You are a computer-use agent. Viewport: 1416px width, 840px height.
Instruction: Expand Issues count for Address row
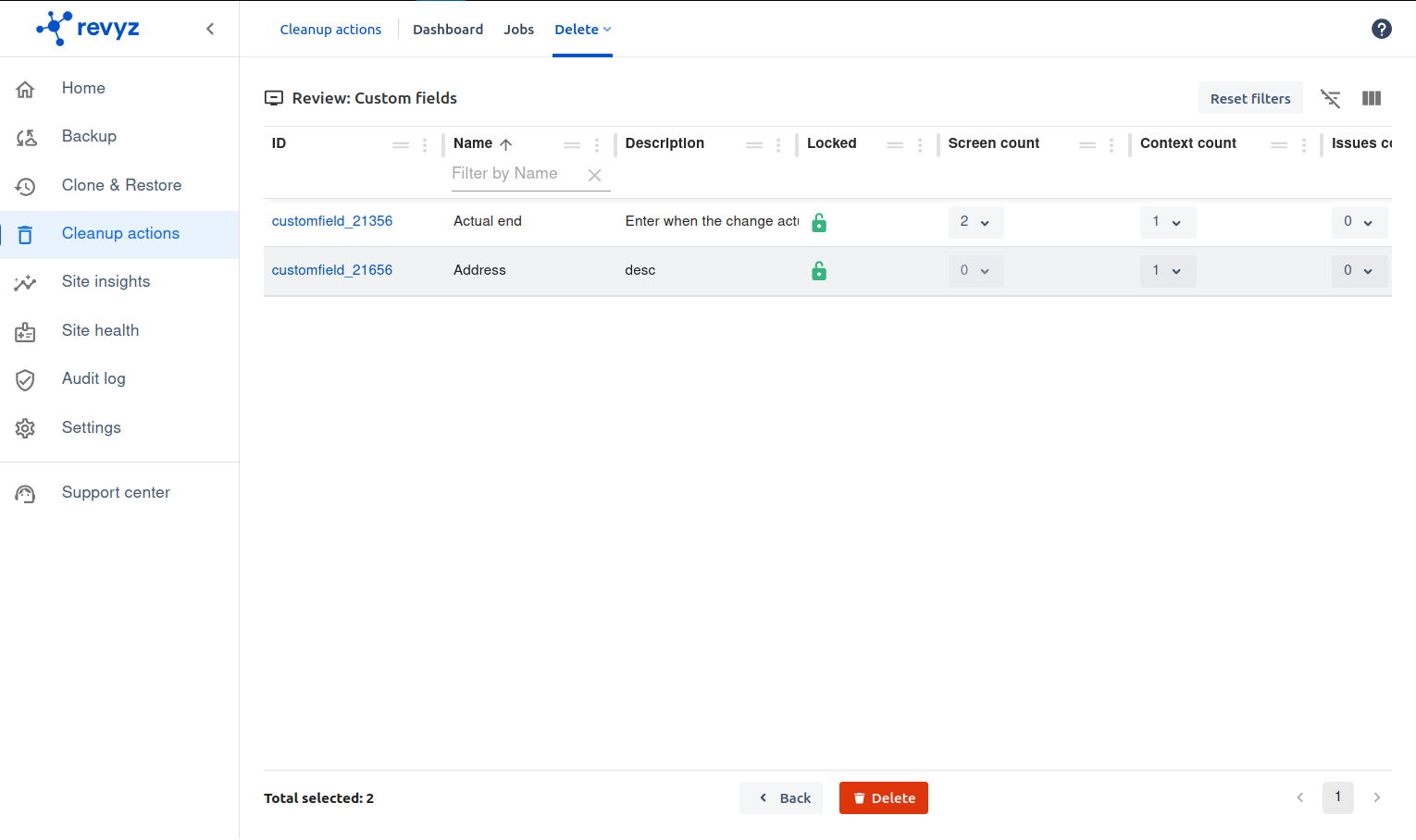tap(1360, 271)
